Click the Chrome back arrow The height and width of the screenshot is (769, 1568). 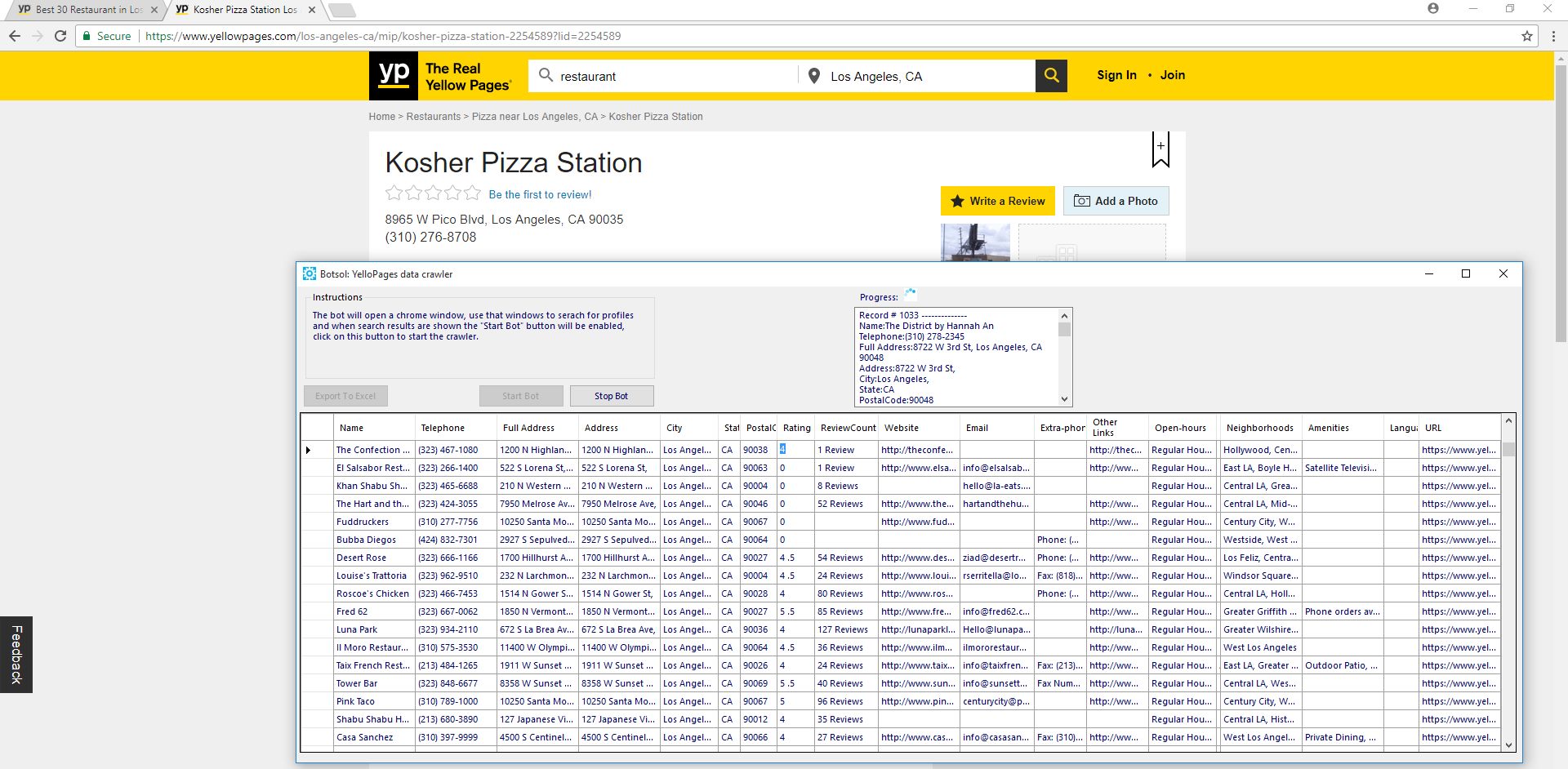[x=15, y=36]
